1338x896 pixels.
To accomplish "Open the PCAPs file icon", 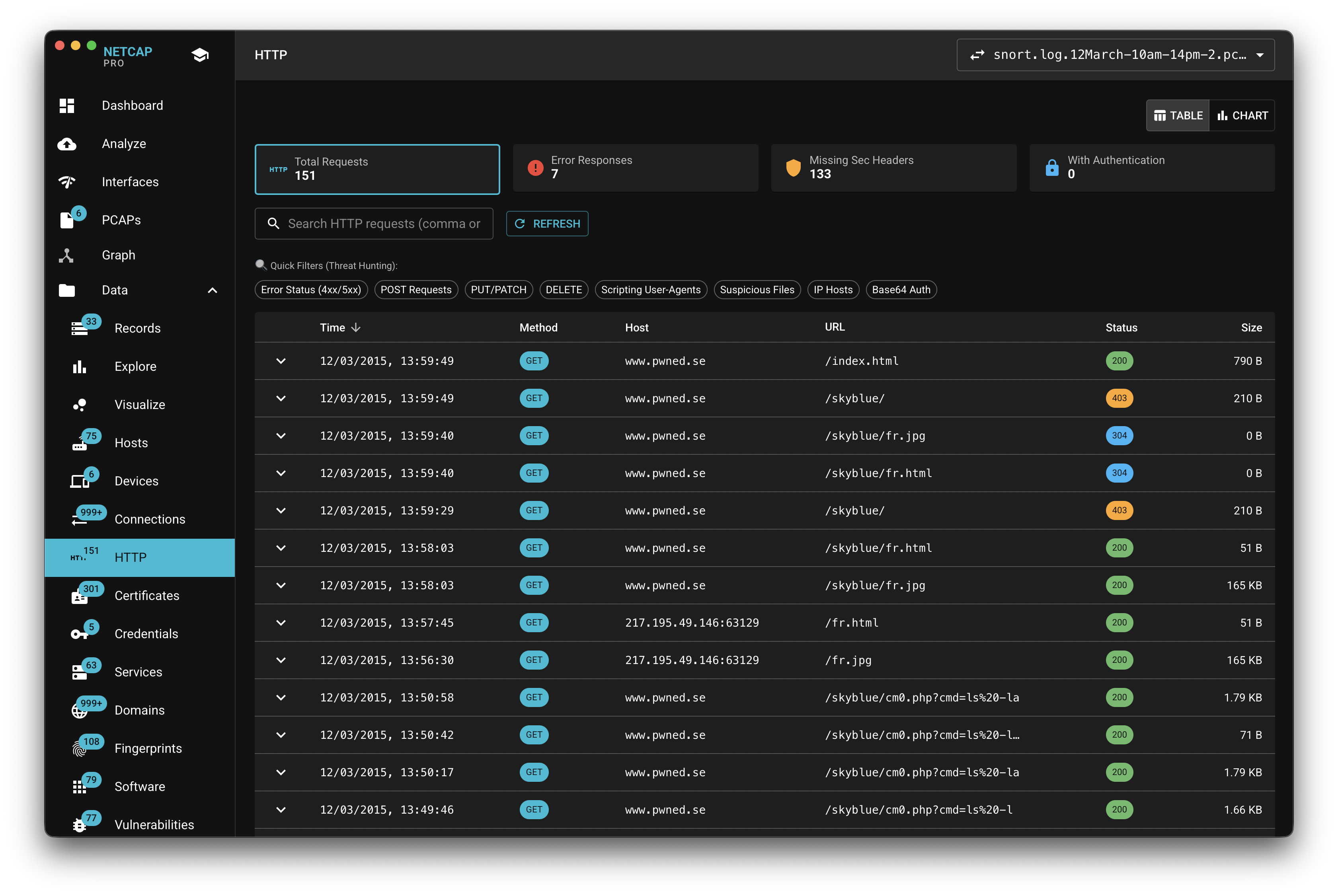I will [67, 220].
